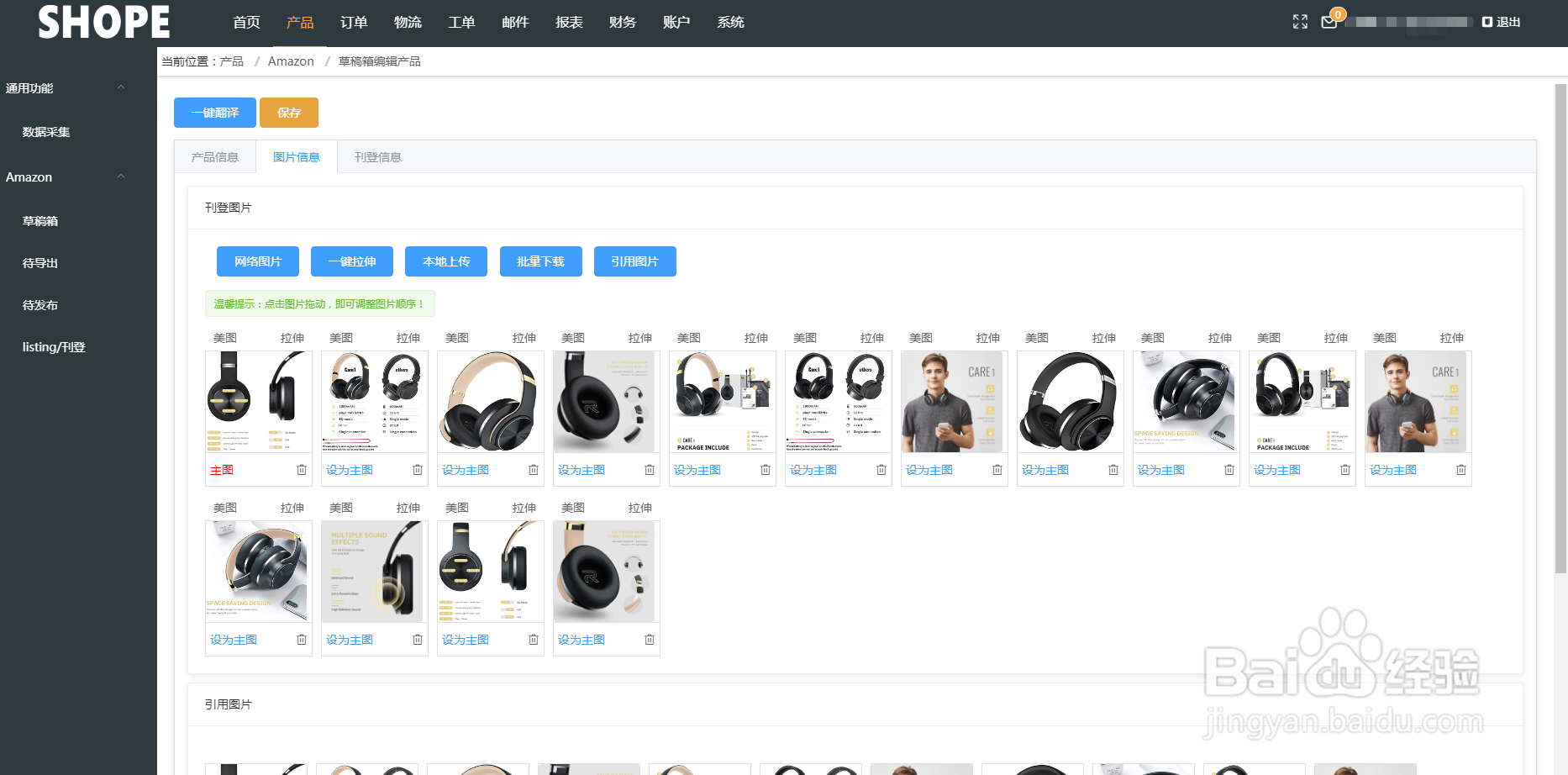
Task: Open the 邮件 top menu
Action: [515, 23]
